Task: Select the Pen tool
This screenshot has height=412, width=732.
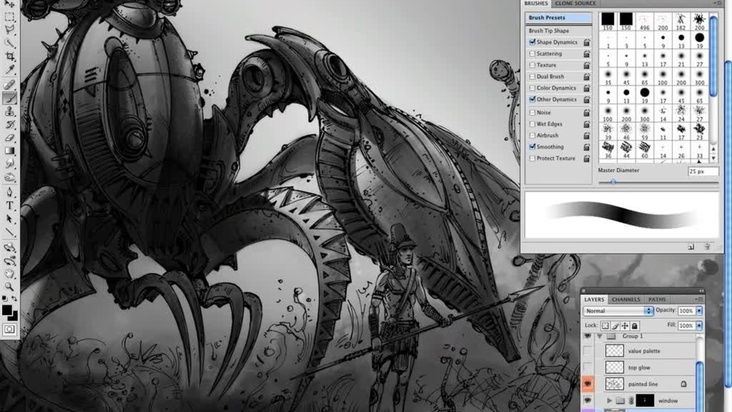Action: [9, 192]
